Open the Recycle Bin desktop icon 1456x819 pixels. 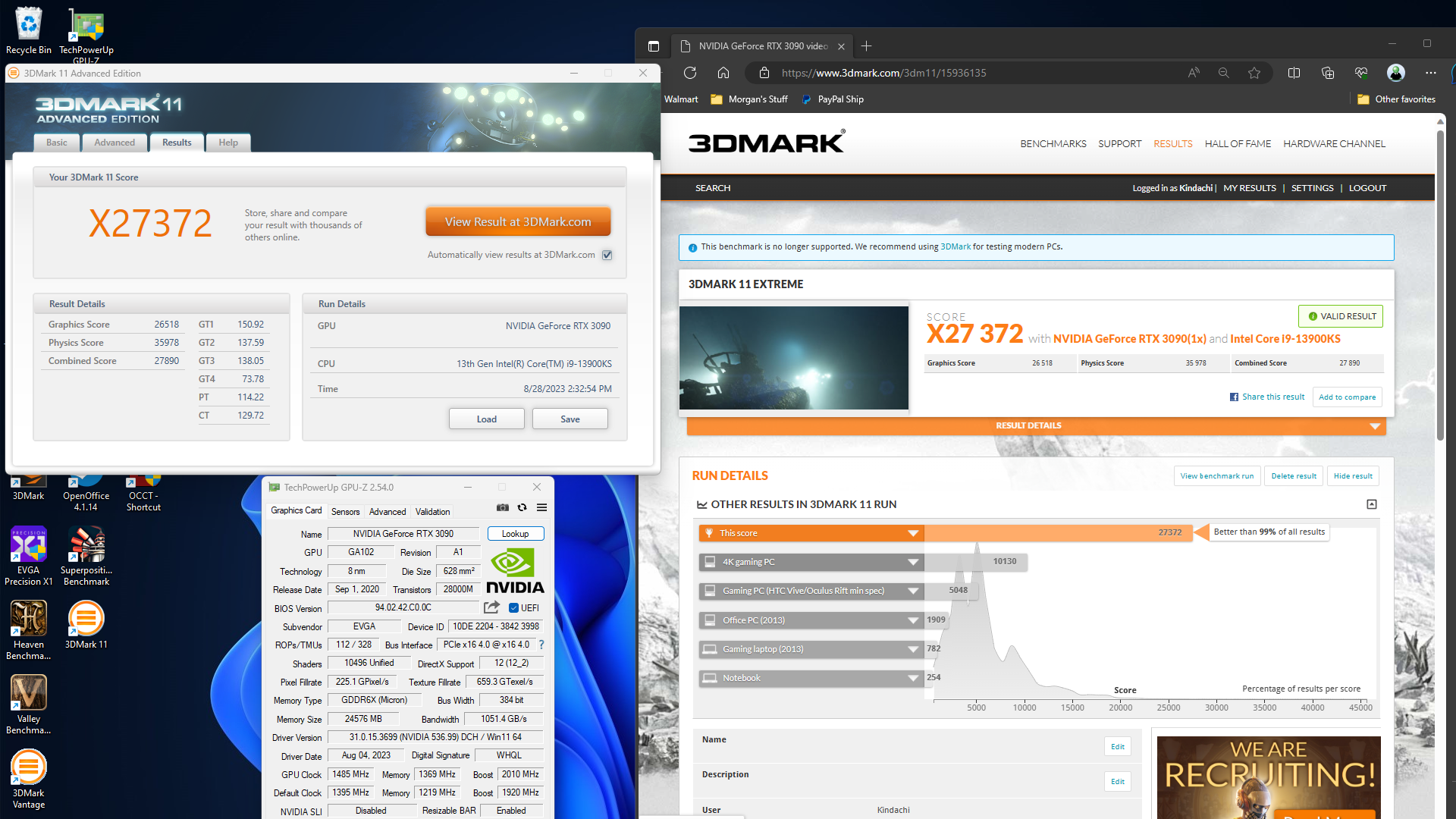click(x=29, y=30)
